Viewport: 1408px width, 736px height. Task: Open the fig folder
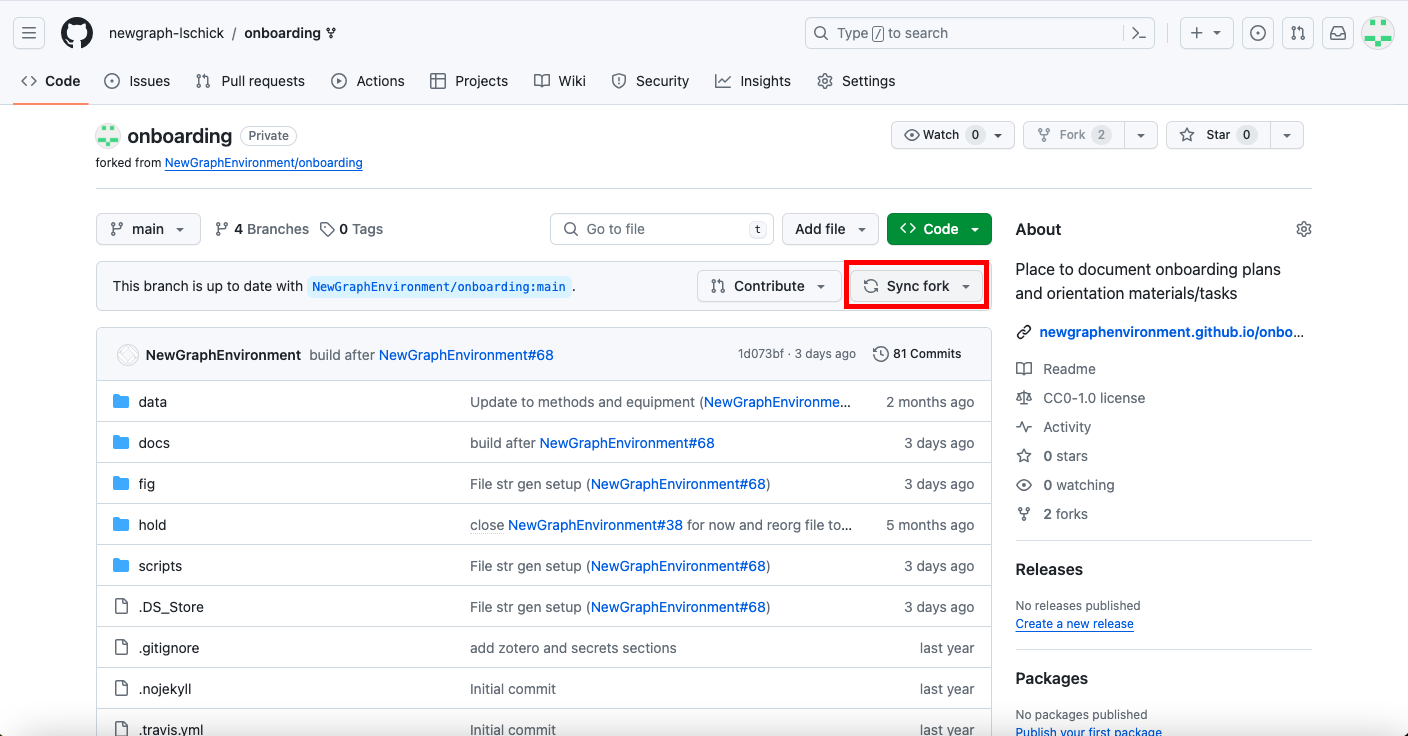click(x=147, y=484)
